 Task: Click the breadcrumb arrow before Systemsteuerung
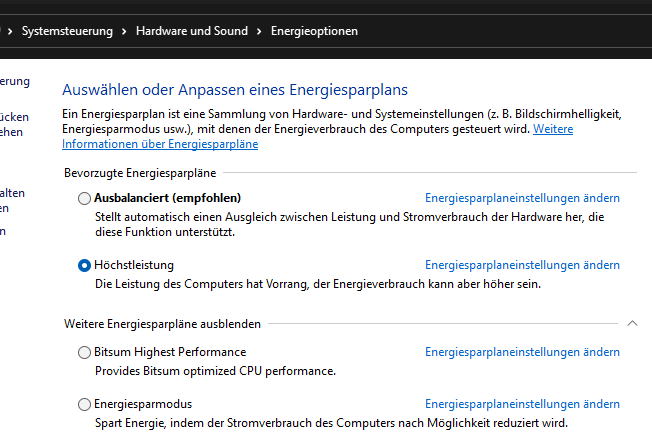click(x=10, y=31)
